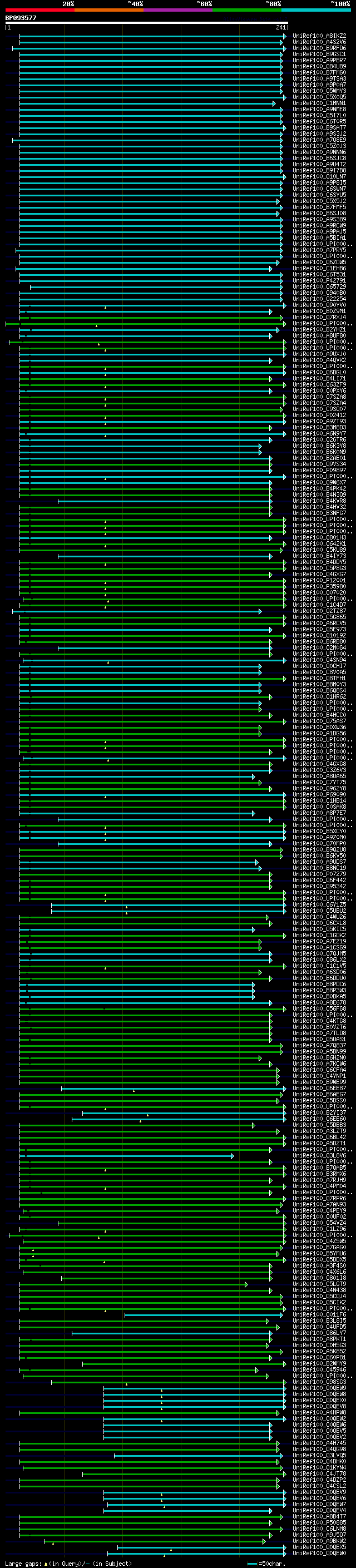Image resolution: width=356 pixels, height=1568 pixels.
Task: Select UniRef100_Q940B0
Action: pyautogui.click(x=319, y=293)
